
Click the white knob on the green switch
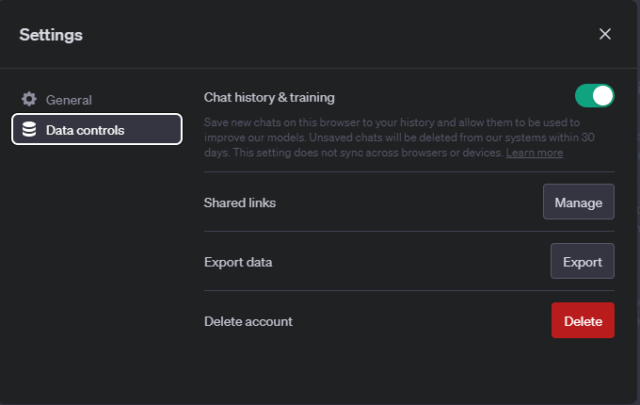point(602,96)
